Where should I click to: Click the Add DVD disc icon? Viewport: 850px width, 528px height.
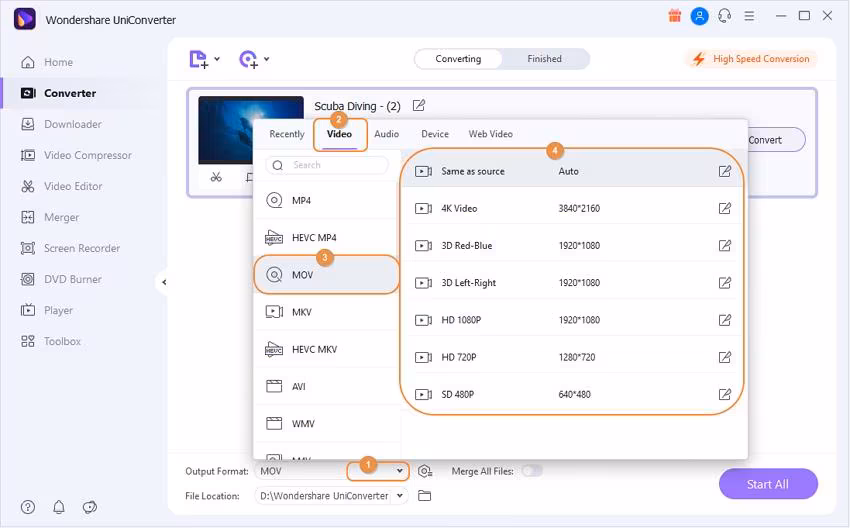248,59
